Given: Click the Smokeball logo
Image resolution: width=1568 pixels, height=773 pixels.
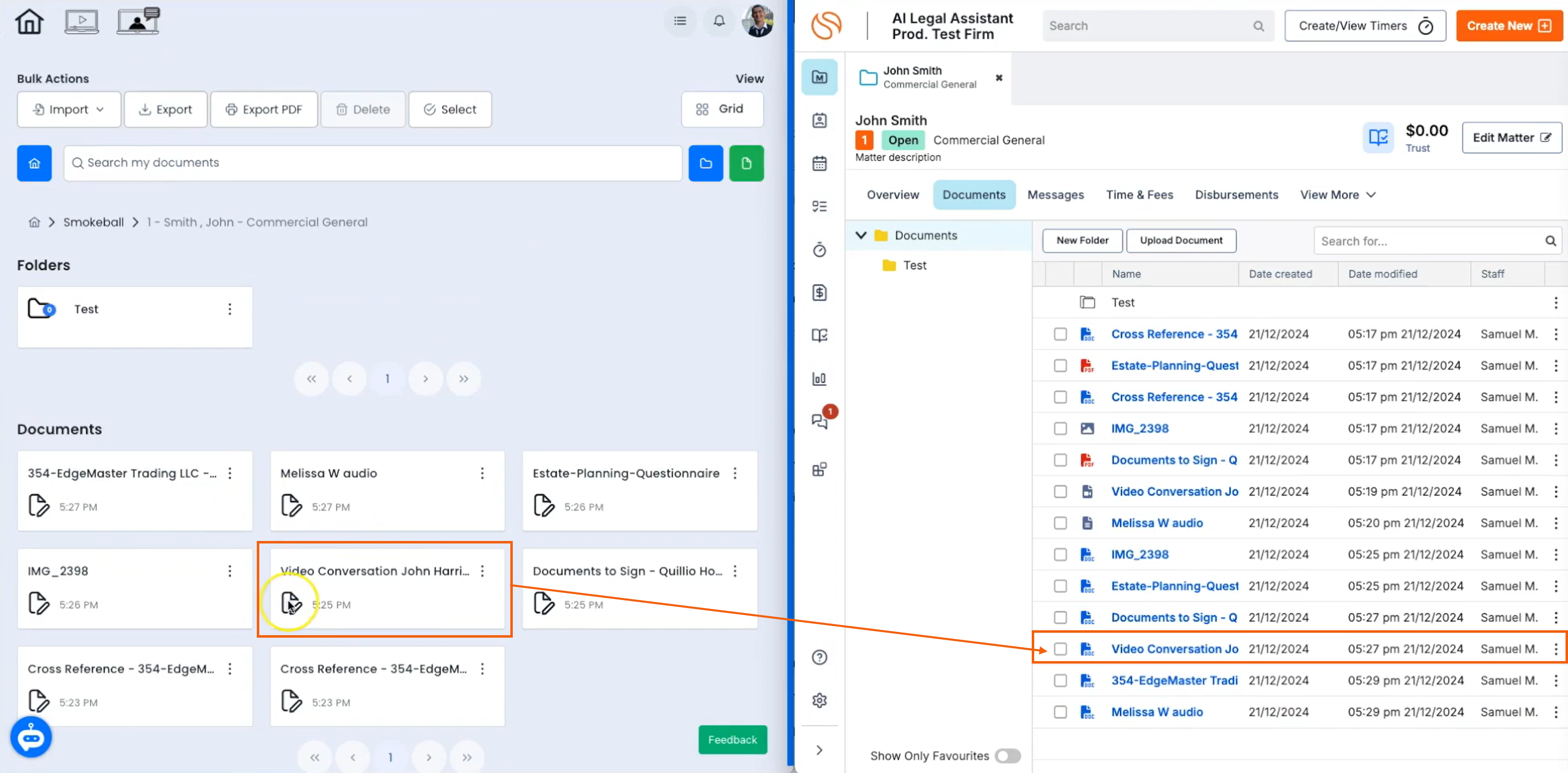Looking at the screenshot, I should coord(826,26).
